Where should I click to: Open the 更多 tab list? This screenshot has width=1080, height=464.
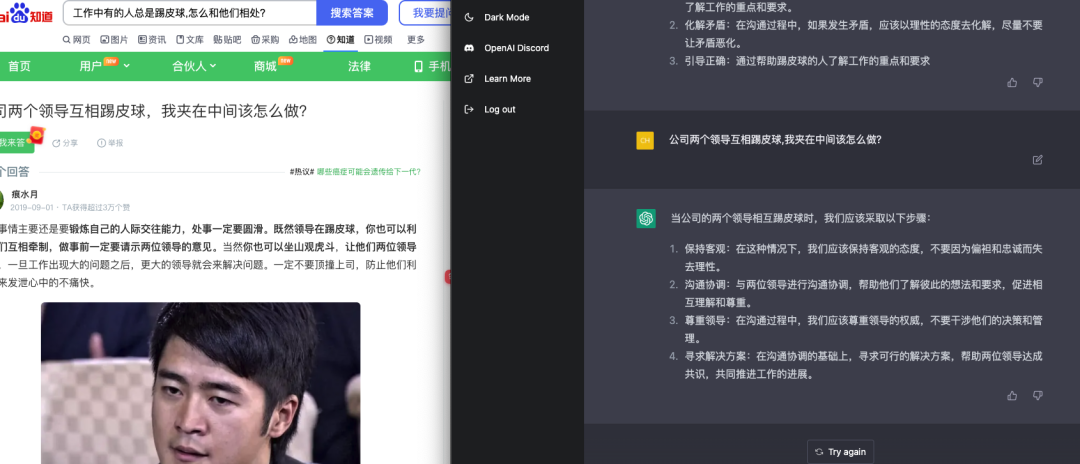coord(416,40)
